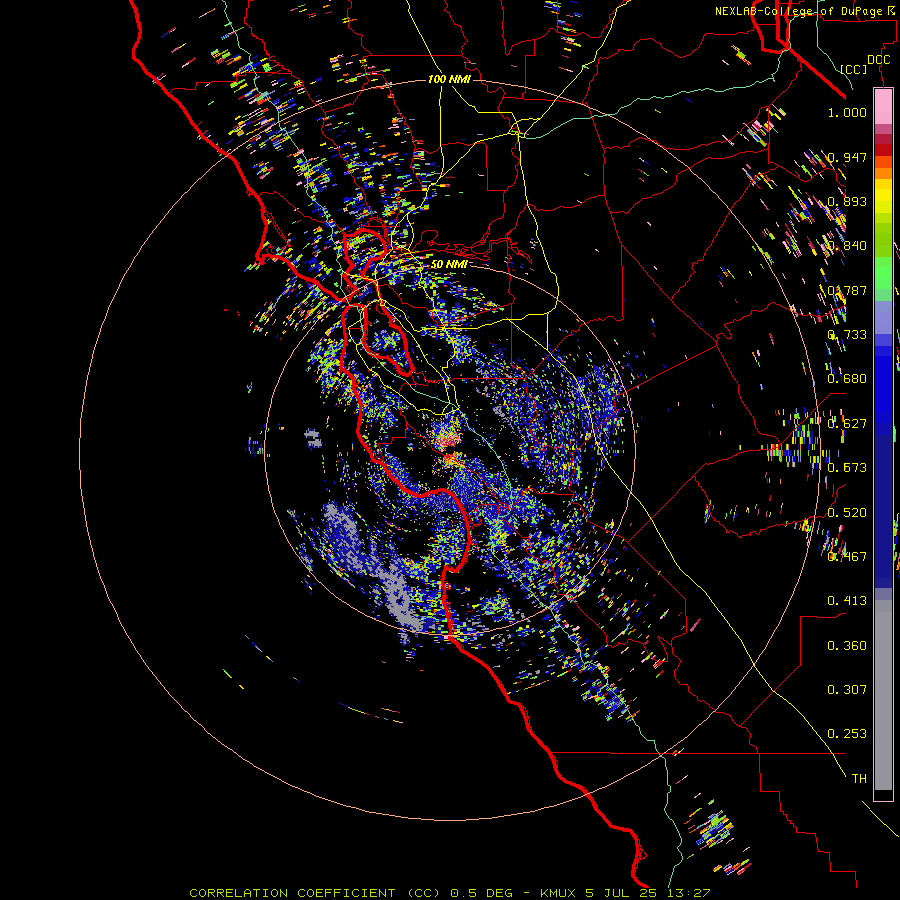Click the NEXLAB-College of DuPage label

[806, 11]
